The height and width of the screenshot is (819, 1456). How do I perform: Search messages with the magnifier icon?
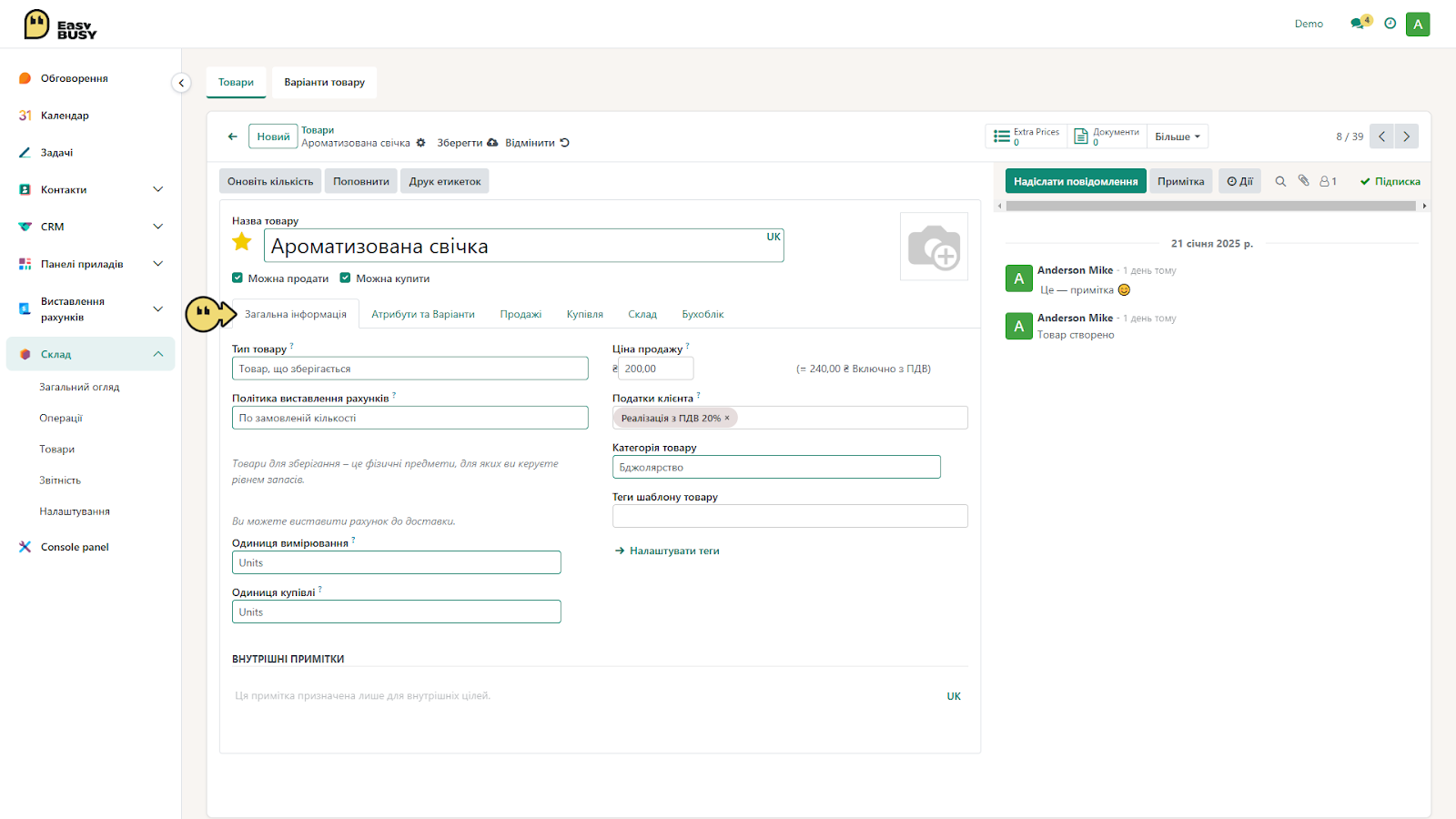1280,181
